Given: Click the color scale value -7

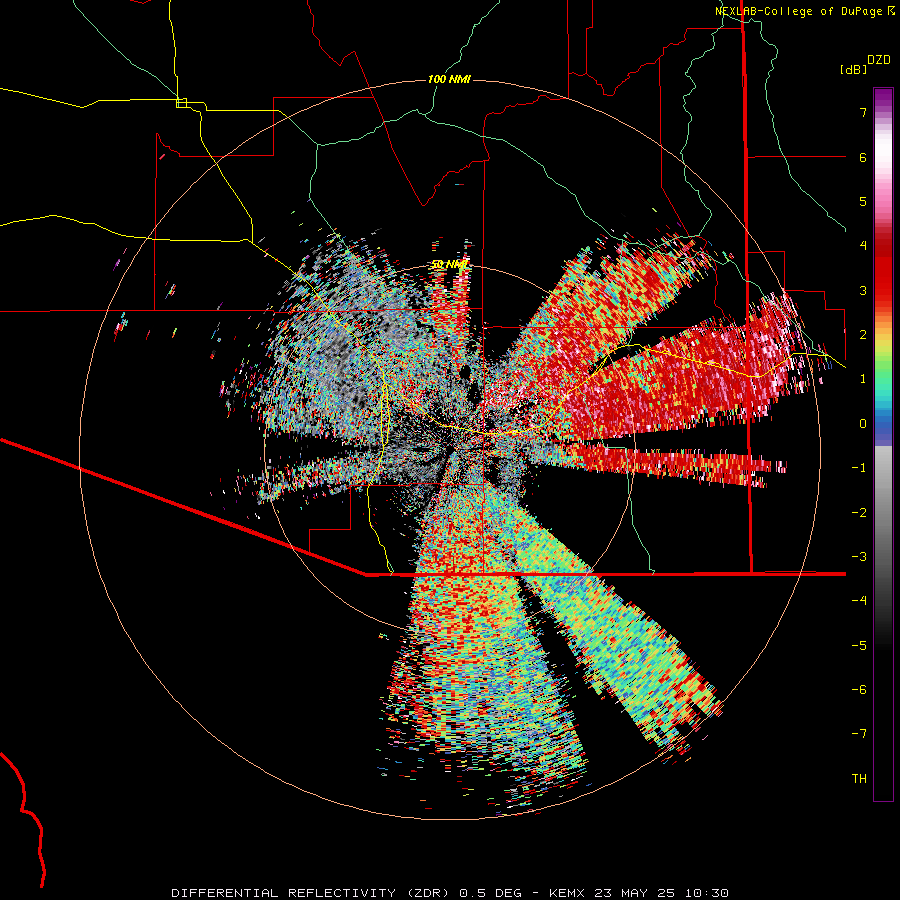Looking at the screenshot, I should [859, 734].
